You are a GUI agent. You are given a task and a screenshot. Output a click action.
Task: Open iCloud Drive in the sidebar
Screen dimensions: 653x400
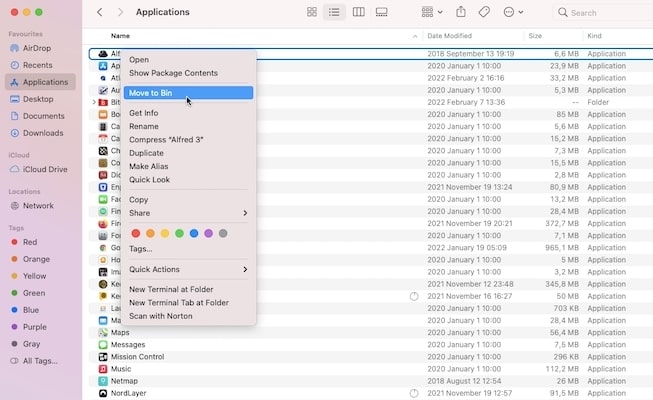[x=41, y=170]
